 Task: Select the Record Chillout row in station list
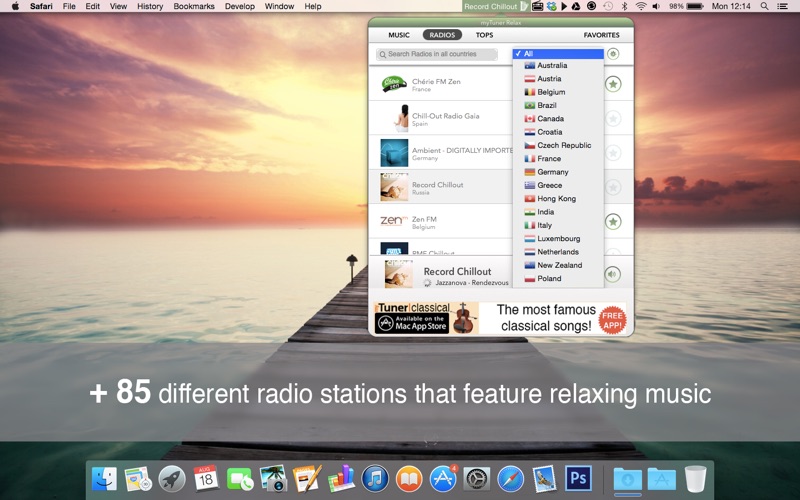441,187
